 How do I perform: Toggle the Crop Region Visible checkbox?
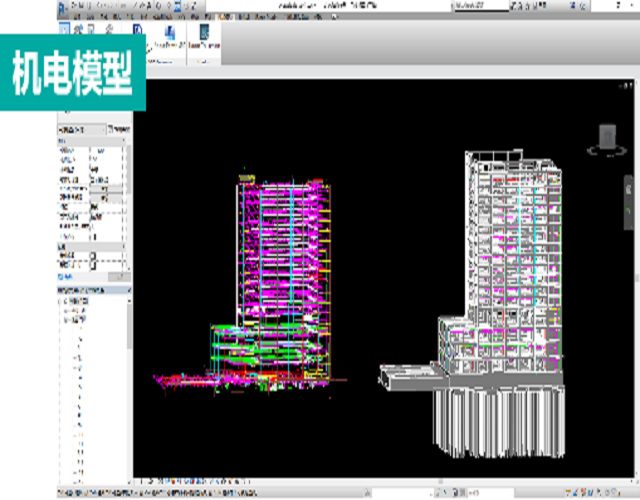point(94,264)
